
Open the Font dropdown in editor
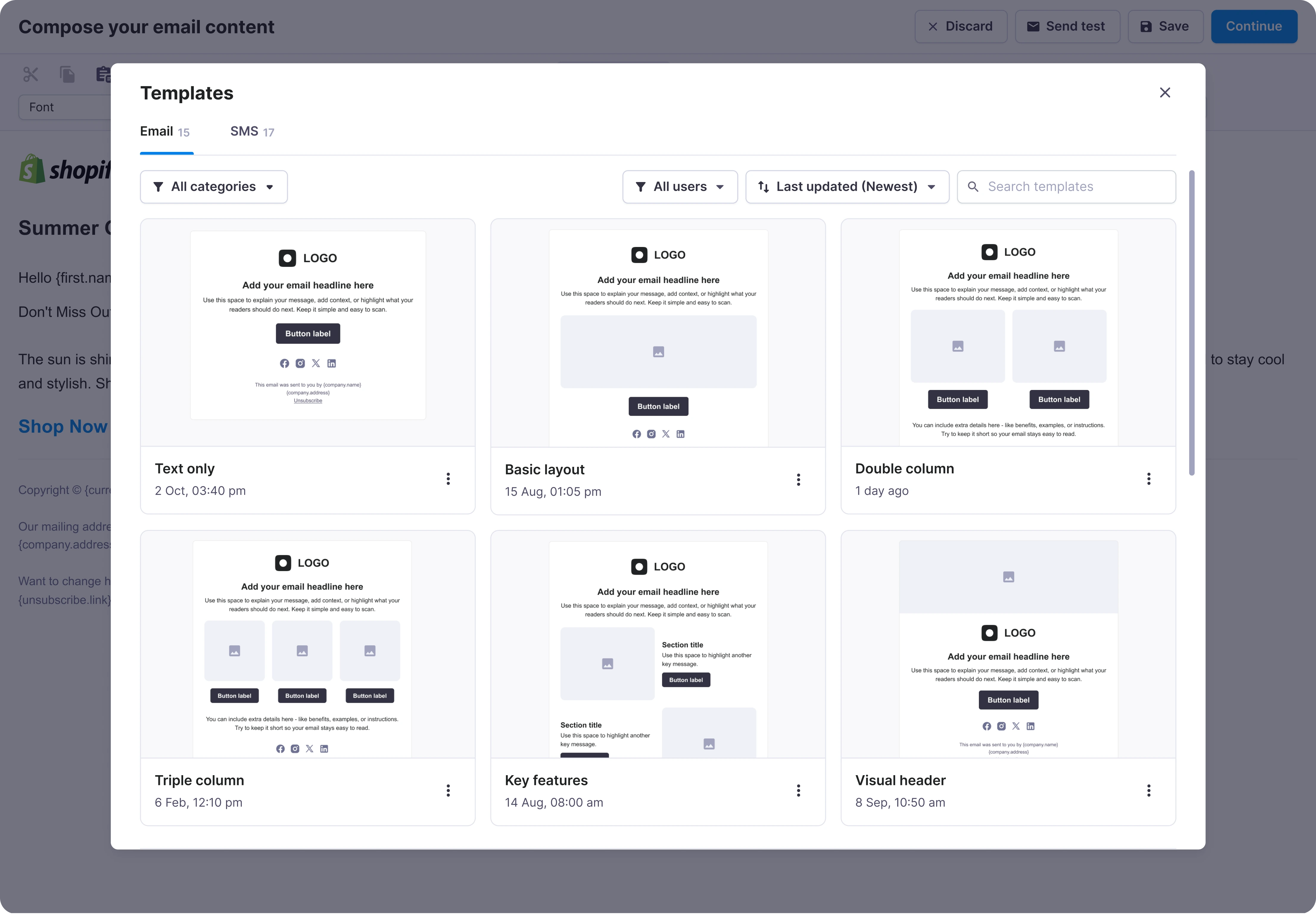[x=65, y=107]
